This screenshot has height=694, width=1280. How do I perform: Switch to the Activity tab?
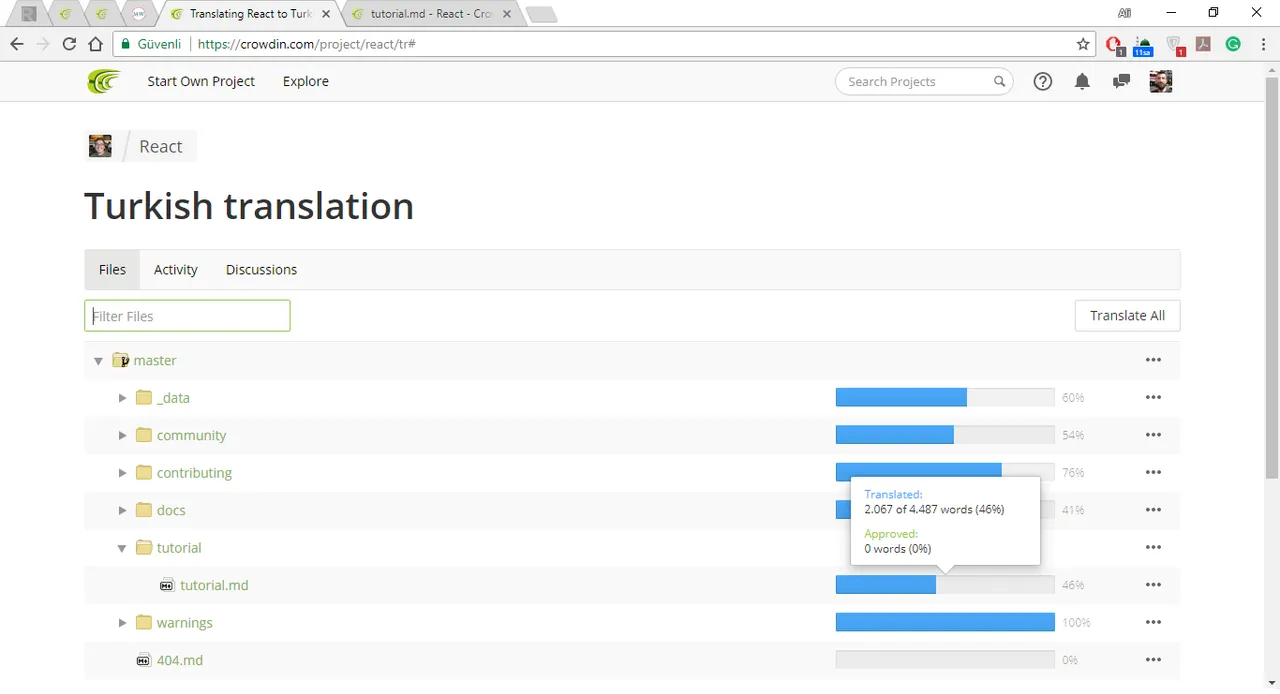click(176, 270)
